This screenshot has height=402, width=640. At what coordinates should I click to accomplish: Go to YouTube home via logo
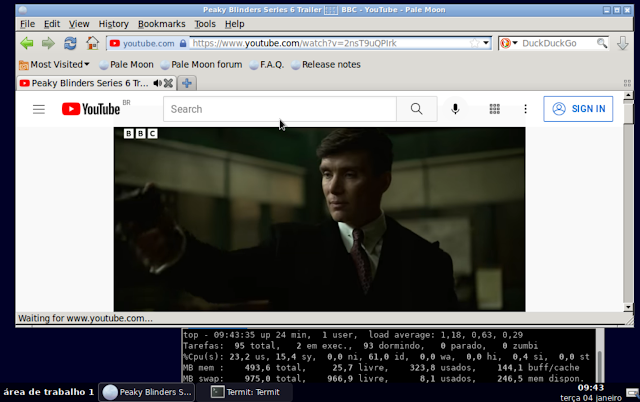91,109
